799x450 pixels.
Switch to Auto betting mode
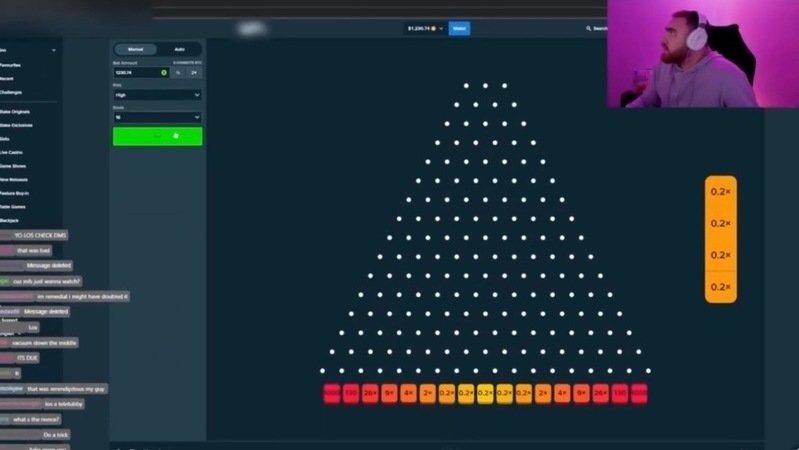179,49
